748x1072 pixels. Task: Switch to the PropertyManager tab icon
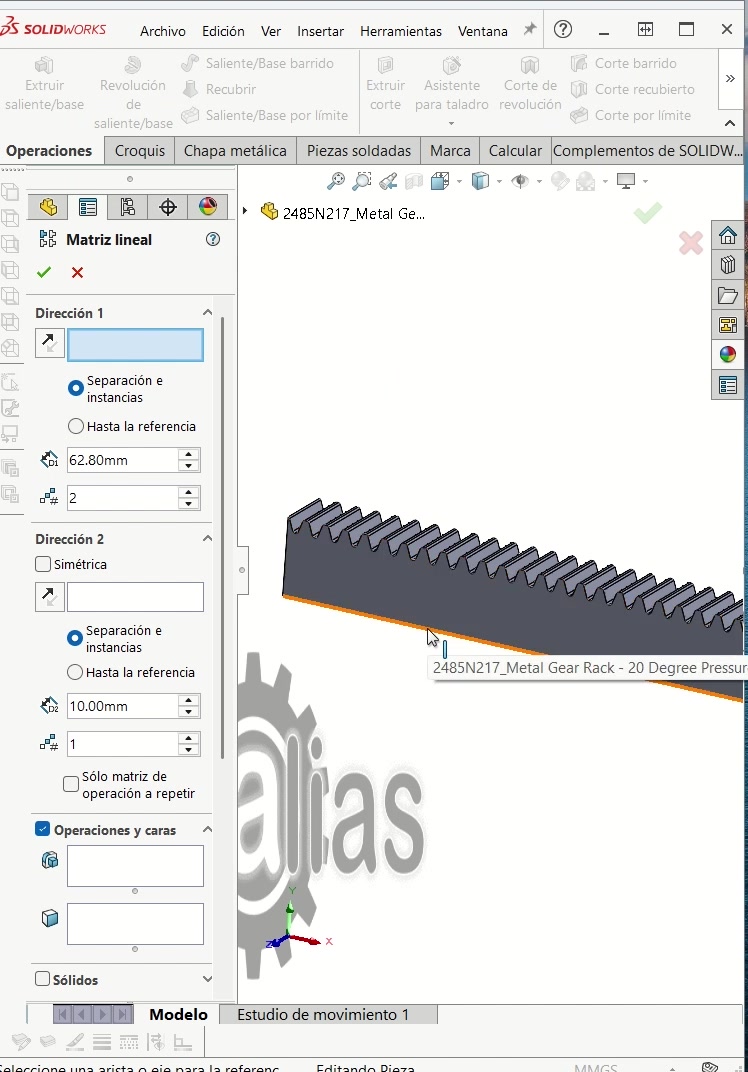pyautogui.click(x=88, y=206)
